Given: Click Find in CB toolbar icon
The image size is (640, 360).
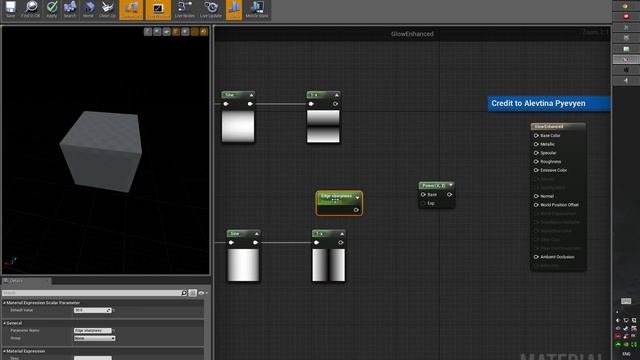Looking at the screenshot, I should pyautogui.click(x=31, y=9).
